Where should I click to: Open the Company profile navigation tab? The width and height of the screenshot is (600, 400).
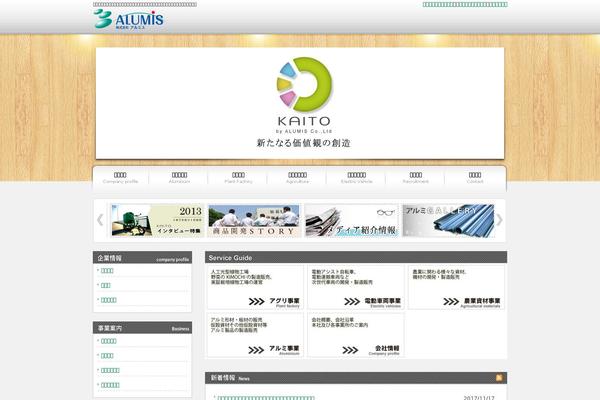coord(120,178)
